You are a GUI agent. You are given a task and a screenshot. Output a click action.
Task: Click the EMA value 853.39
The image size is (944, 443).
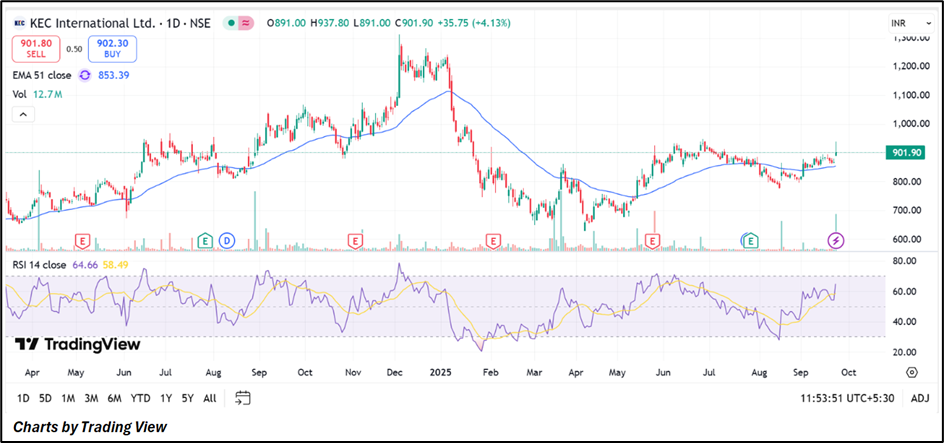(114, 75)
